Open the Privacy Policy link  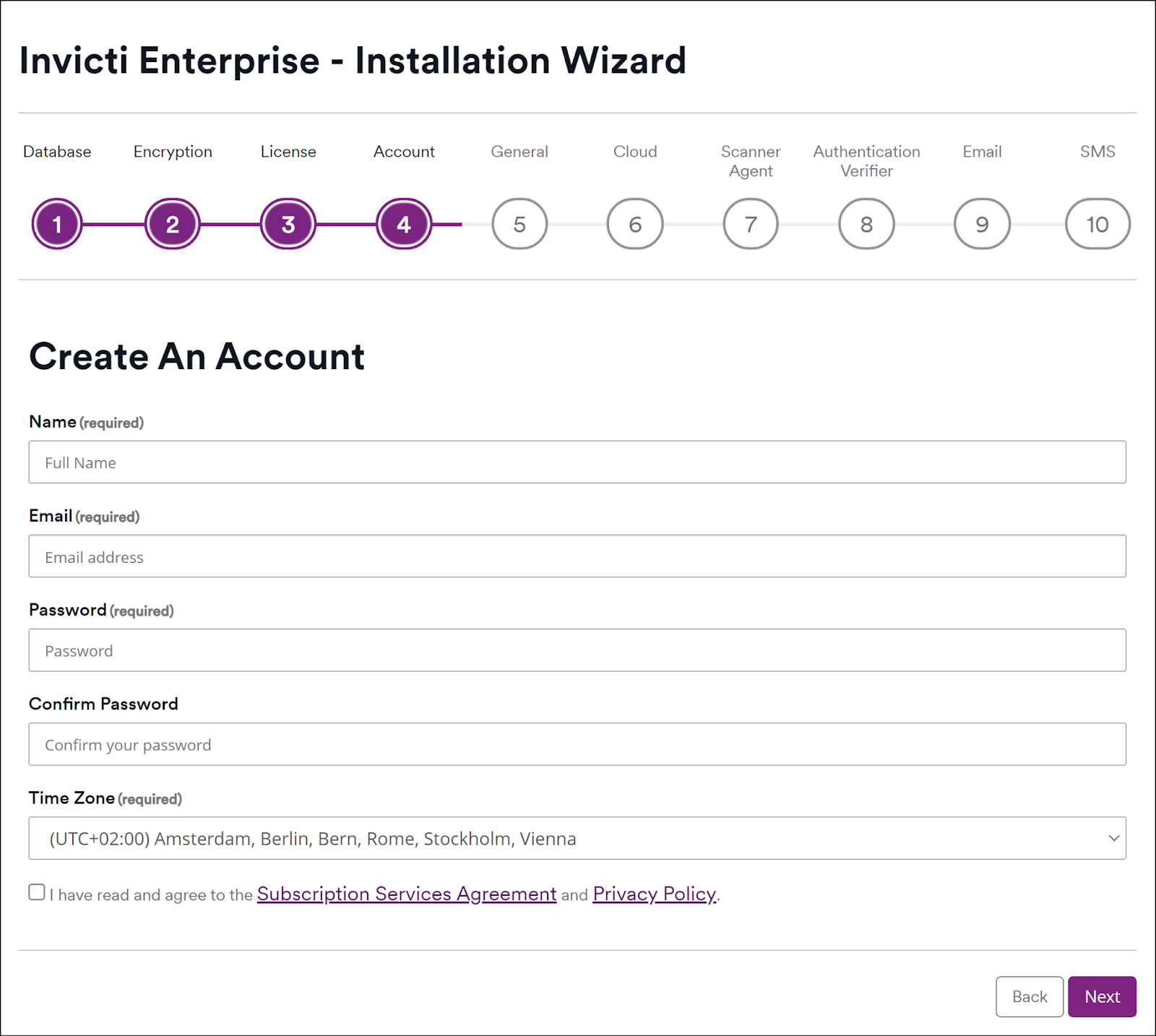click(x=654, y=894)
